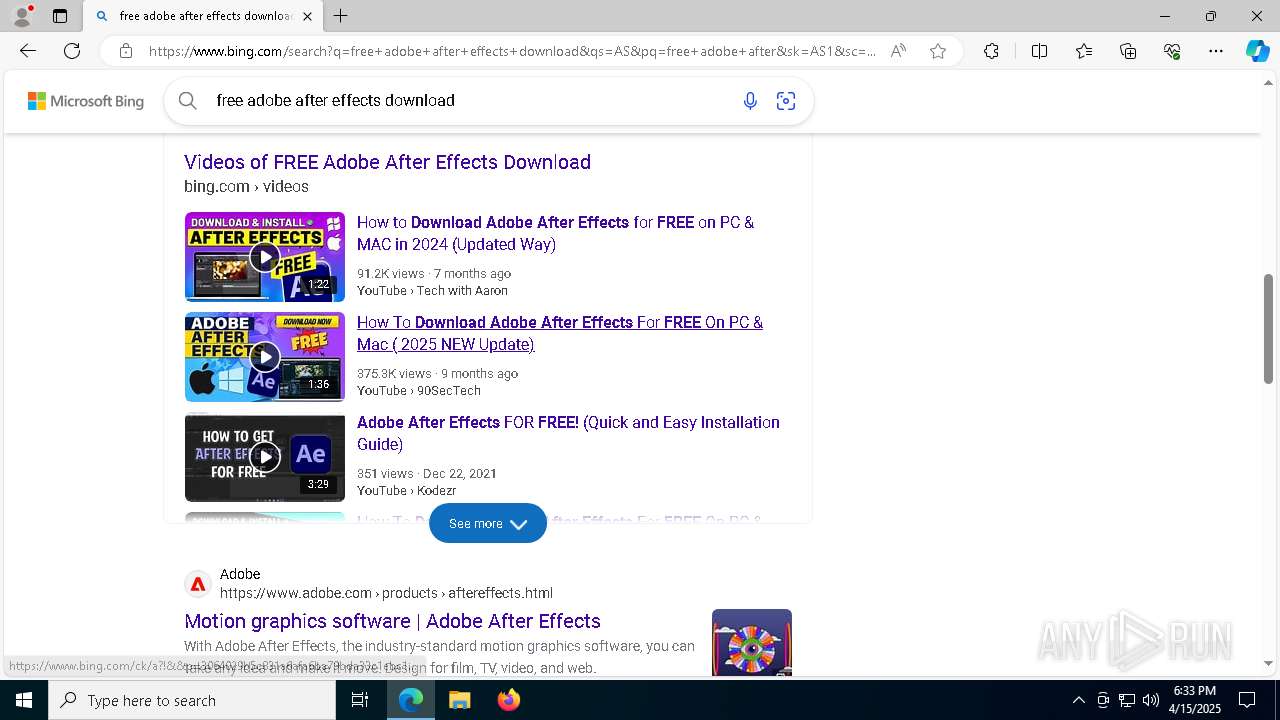Click the browser profile icon
Screen dimensions: 1280x720
(x=22, y=16)
